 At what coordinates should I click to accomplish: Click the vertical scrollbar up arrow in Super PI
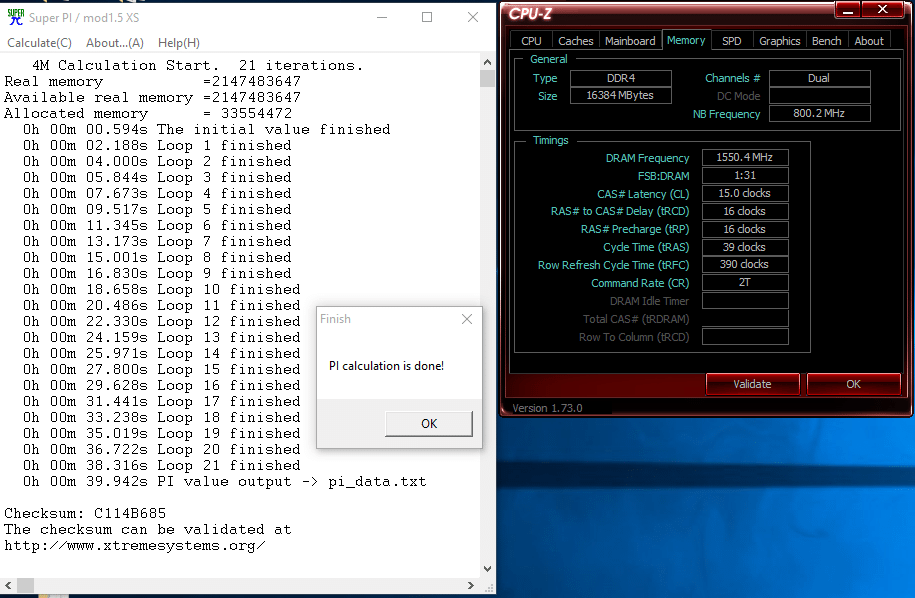point(488,62)
